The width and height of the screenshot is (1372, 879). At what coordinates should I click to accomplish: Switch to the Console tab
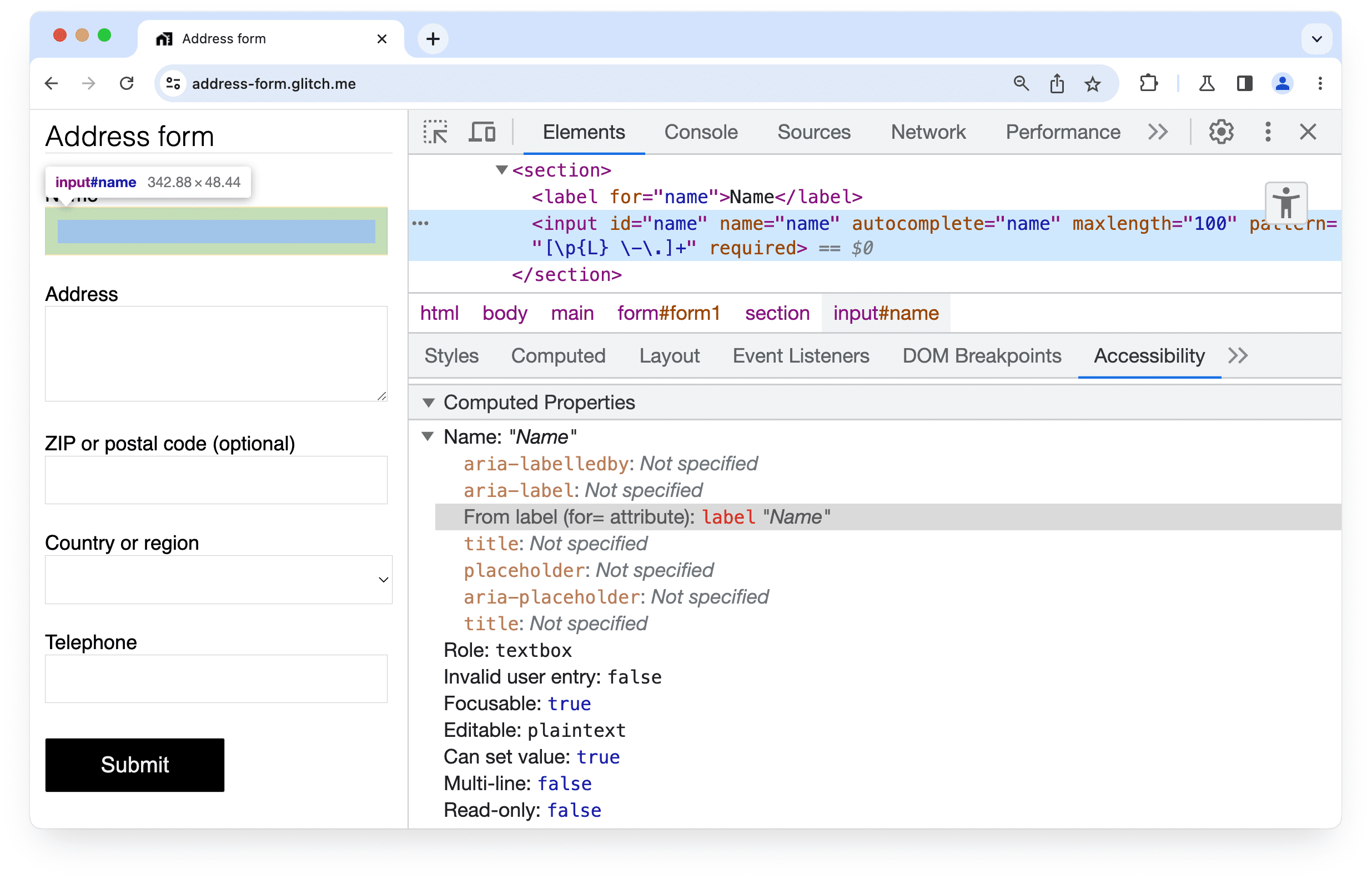pyautogui.click(x=700, y=131)
